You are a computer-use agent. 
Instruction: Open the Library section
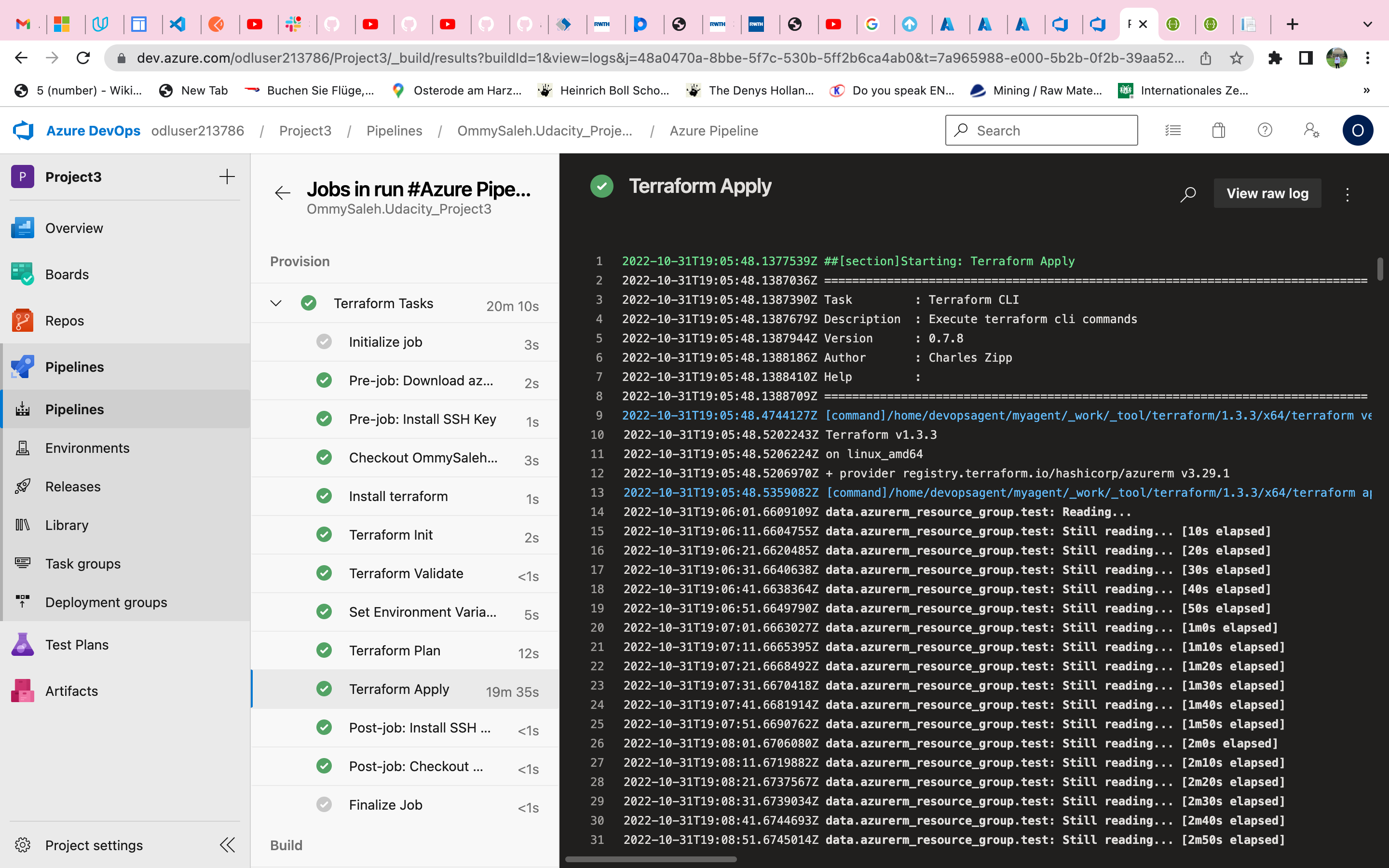point(66,525)
